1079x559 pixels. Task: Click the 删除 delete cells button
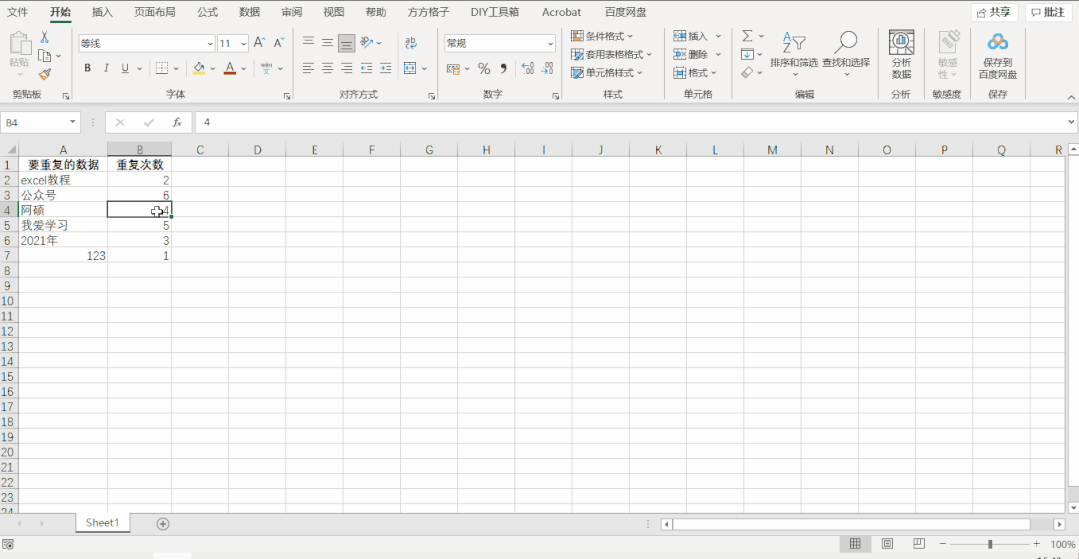tap(690, 54)
